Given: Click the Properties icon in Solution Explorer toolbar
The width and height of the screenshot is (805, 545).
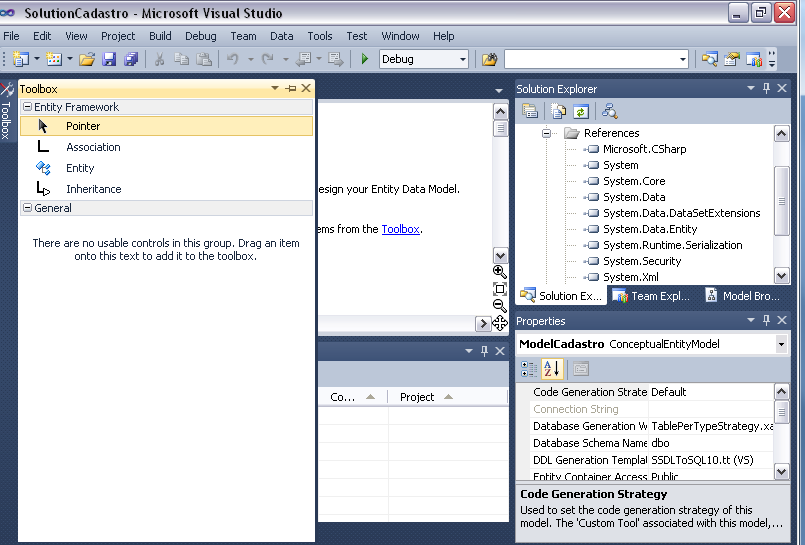Looking at the screenshot, I should coord(530,111).
